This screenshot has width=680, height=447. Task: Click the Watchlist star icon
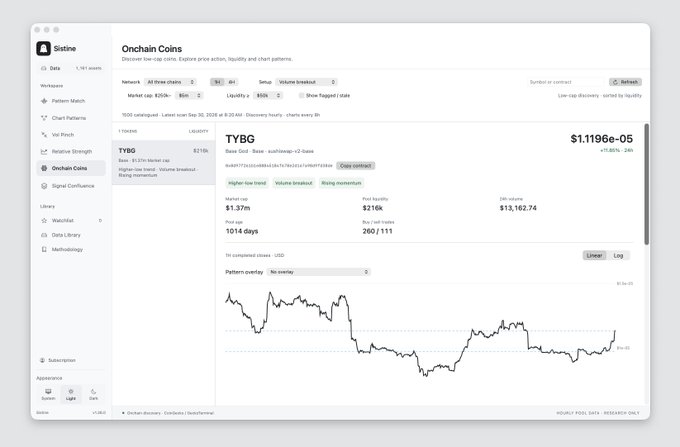click(44, 221)
